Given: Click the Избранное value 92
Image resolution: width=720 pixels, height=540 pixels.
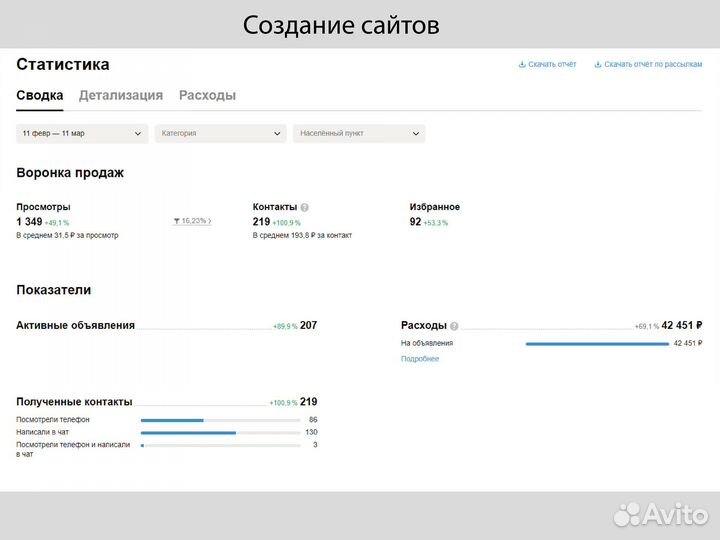Looking at the screenshot, I should 415,222.
